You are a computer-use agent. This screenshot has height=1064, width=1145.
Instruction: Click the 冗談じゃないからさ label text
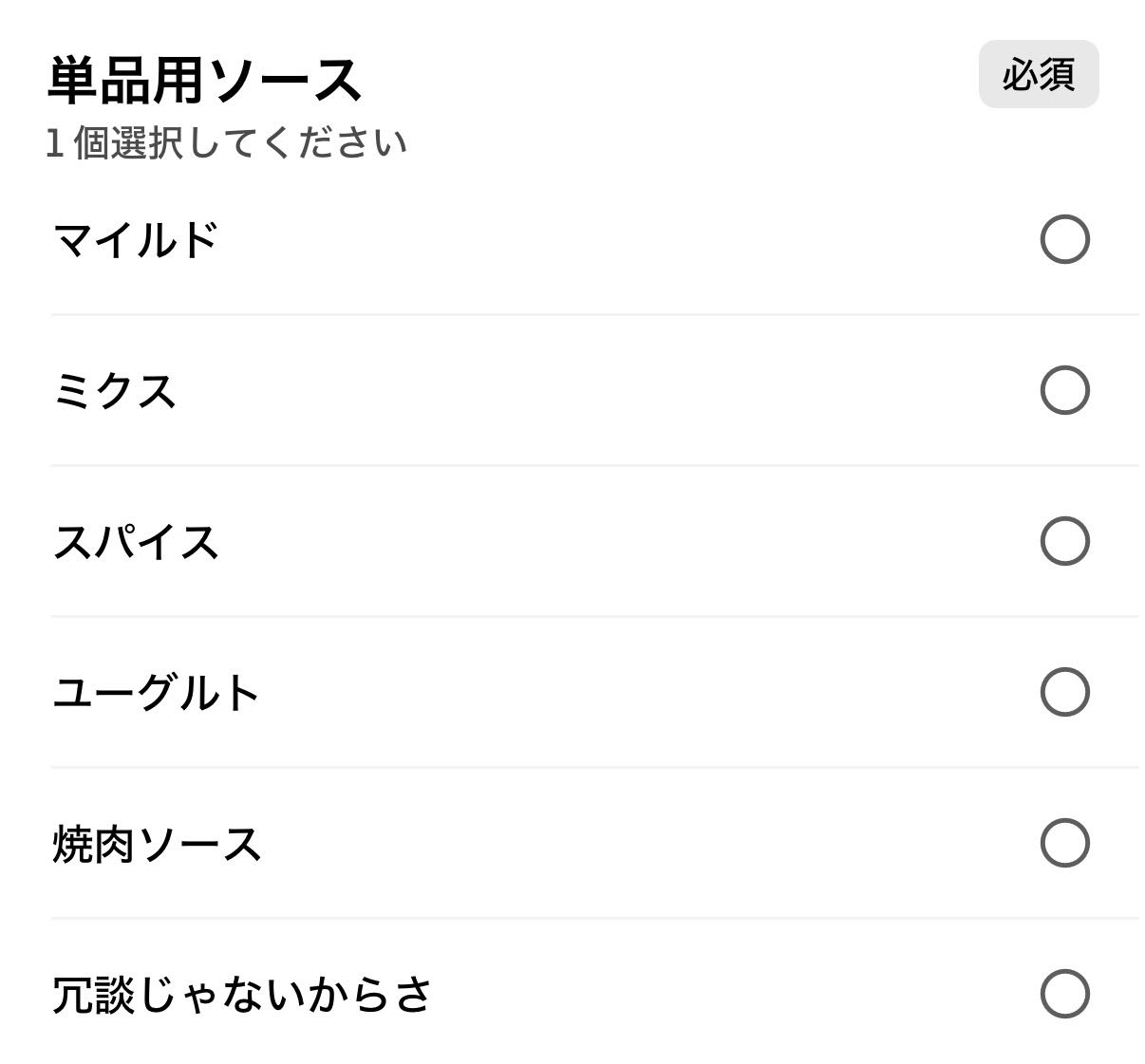click(x=242, y=995)
